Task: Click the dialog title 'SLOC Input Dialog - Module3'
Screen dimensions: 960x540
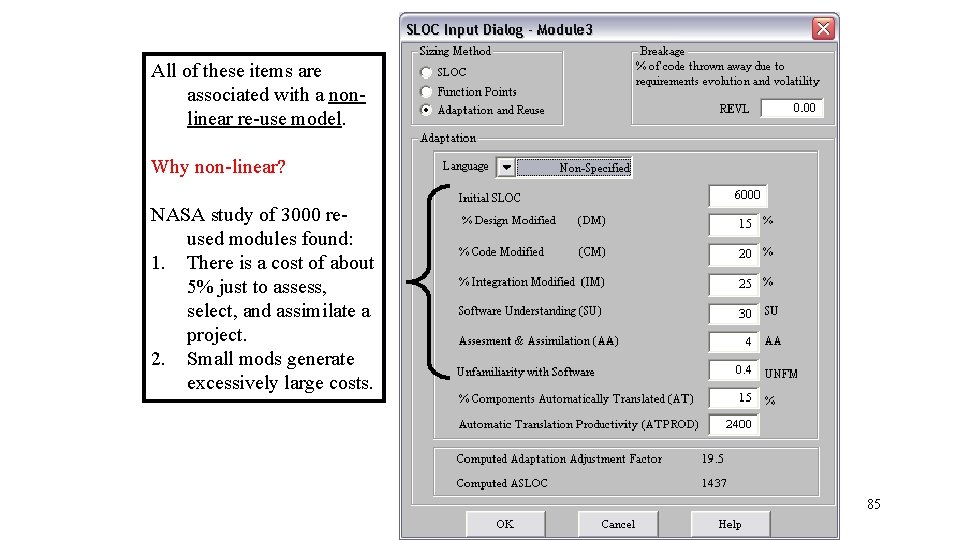Action: (499, 29)
